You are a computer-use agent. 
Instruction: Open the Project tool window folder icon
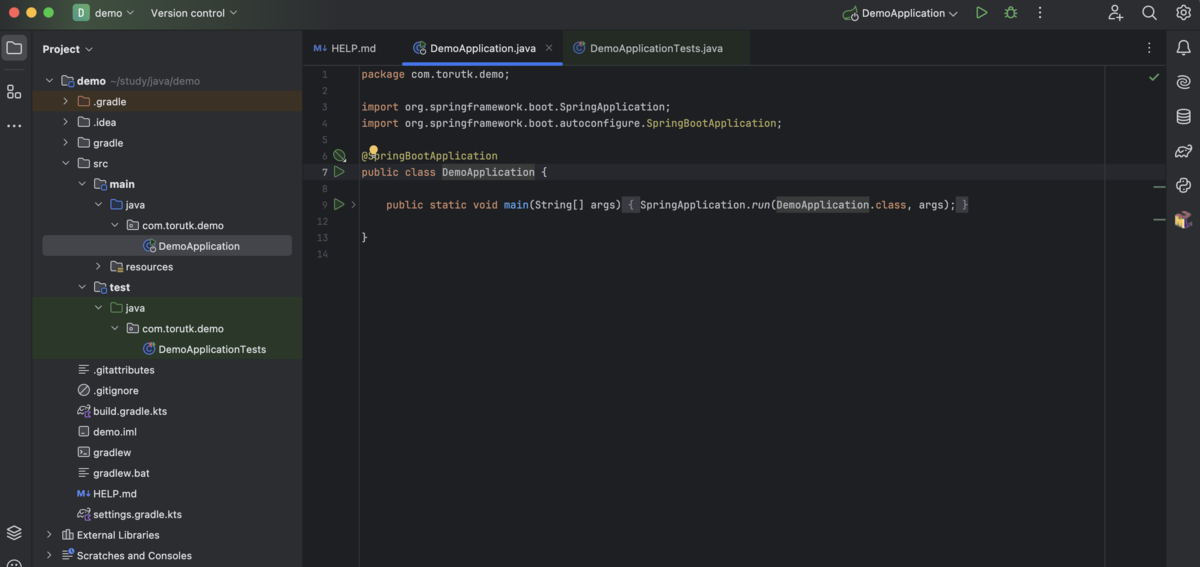pos(14,48)
